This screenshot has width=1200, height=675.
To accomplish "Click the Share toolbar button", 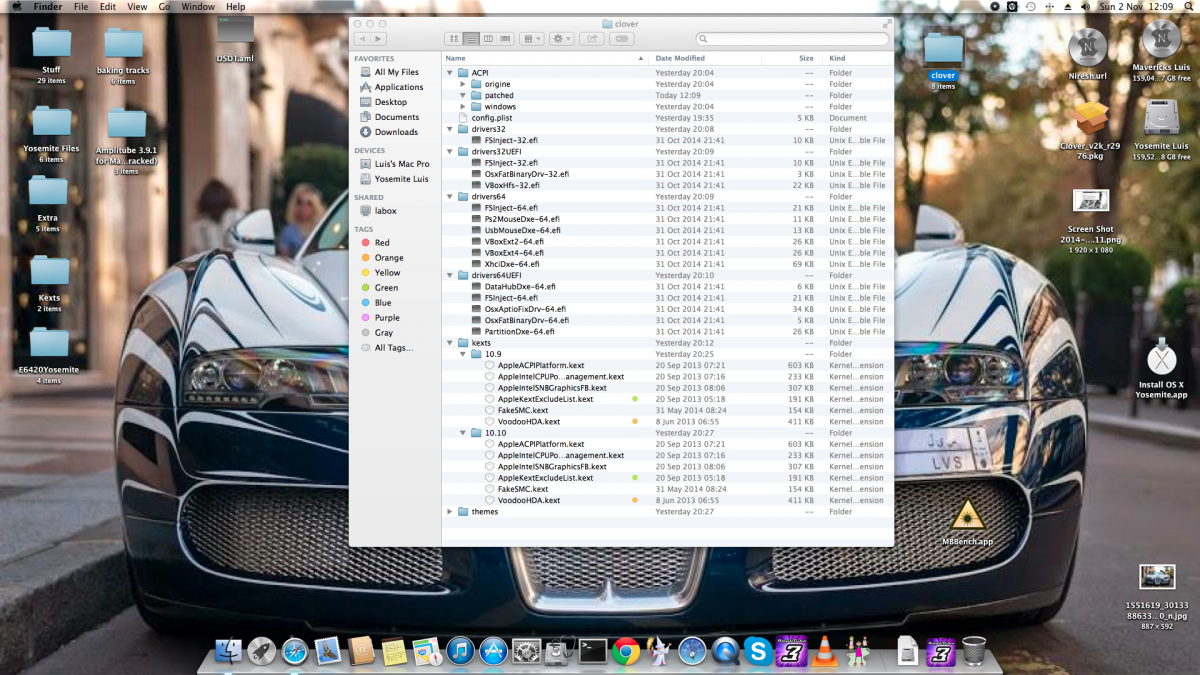I will pyautogui.click(x=591, y=39).
